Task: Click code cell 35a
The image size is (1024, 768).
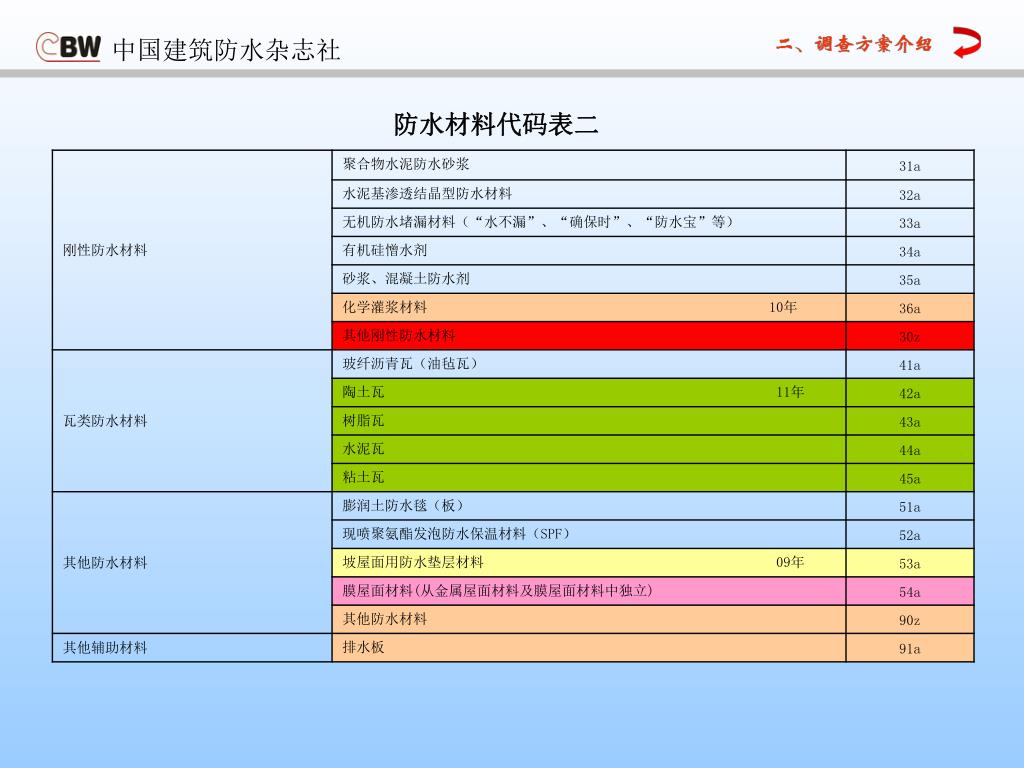Action: pyautogui.click(x=910, y=279)
